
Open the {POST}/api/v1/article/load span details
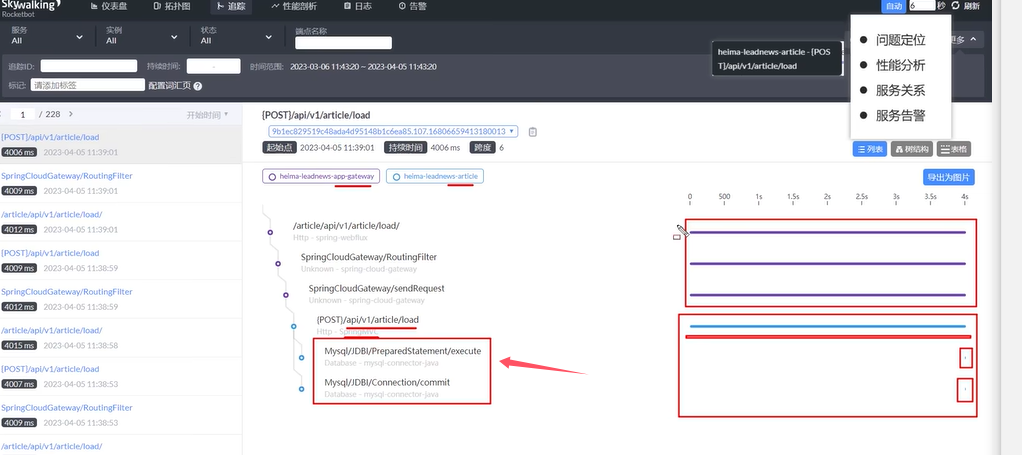point(368,325)
